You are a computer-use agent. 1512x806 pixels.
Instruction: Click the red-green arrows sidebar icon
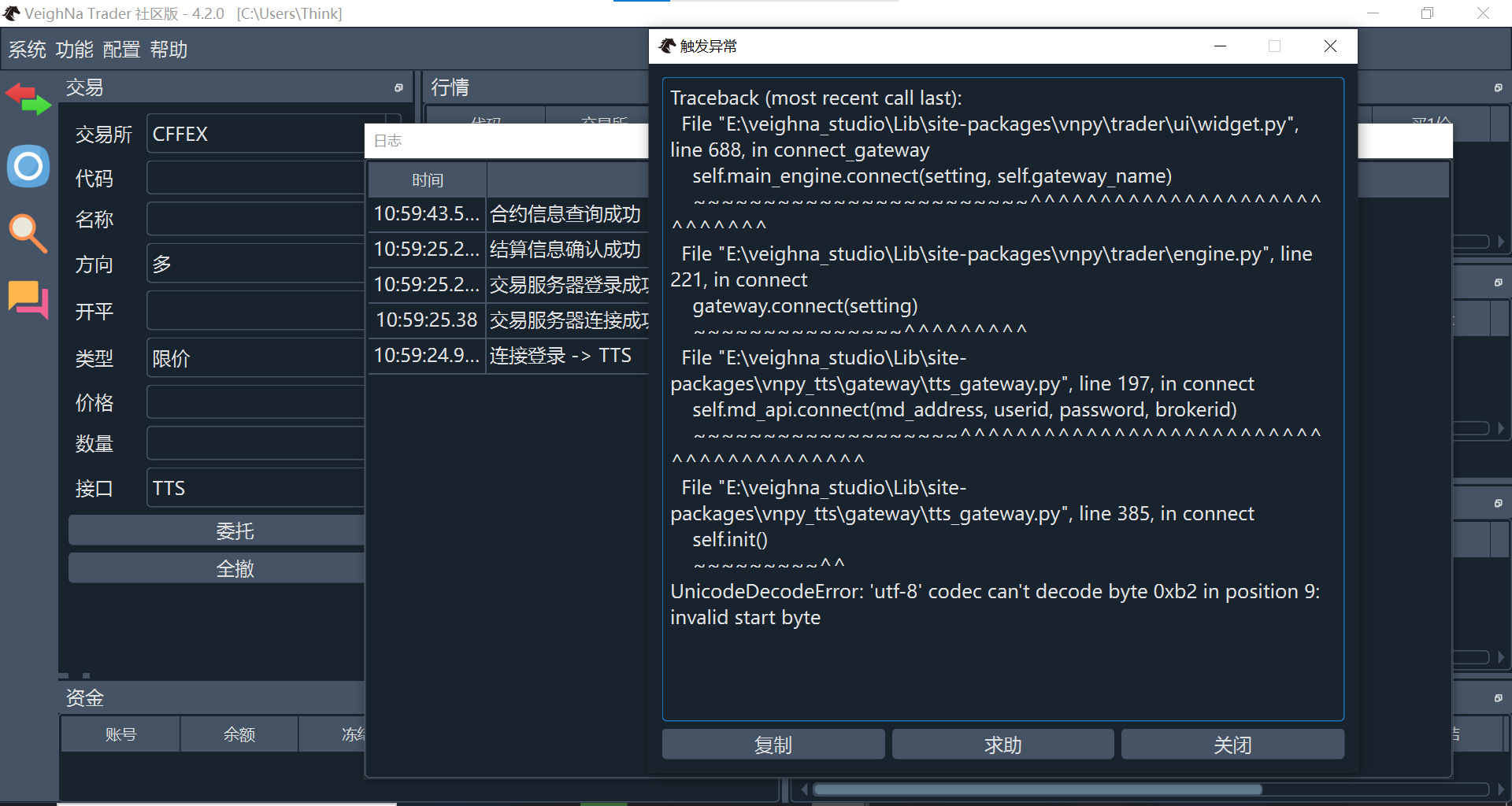coord(28,100)
